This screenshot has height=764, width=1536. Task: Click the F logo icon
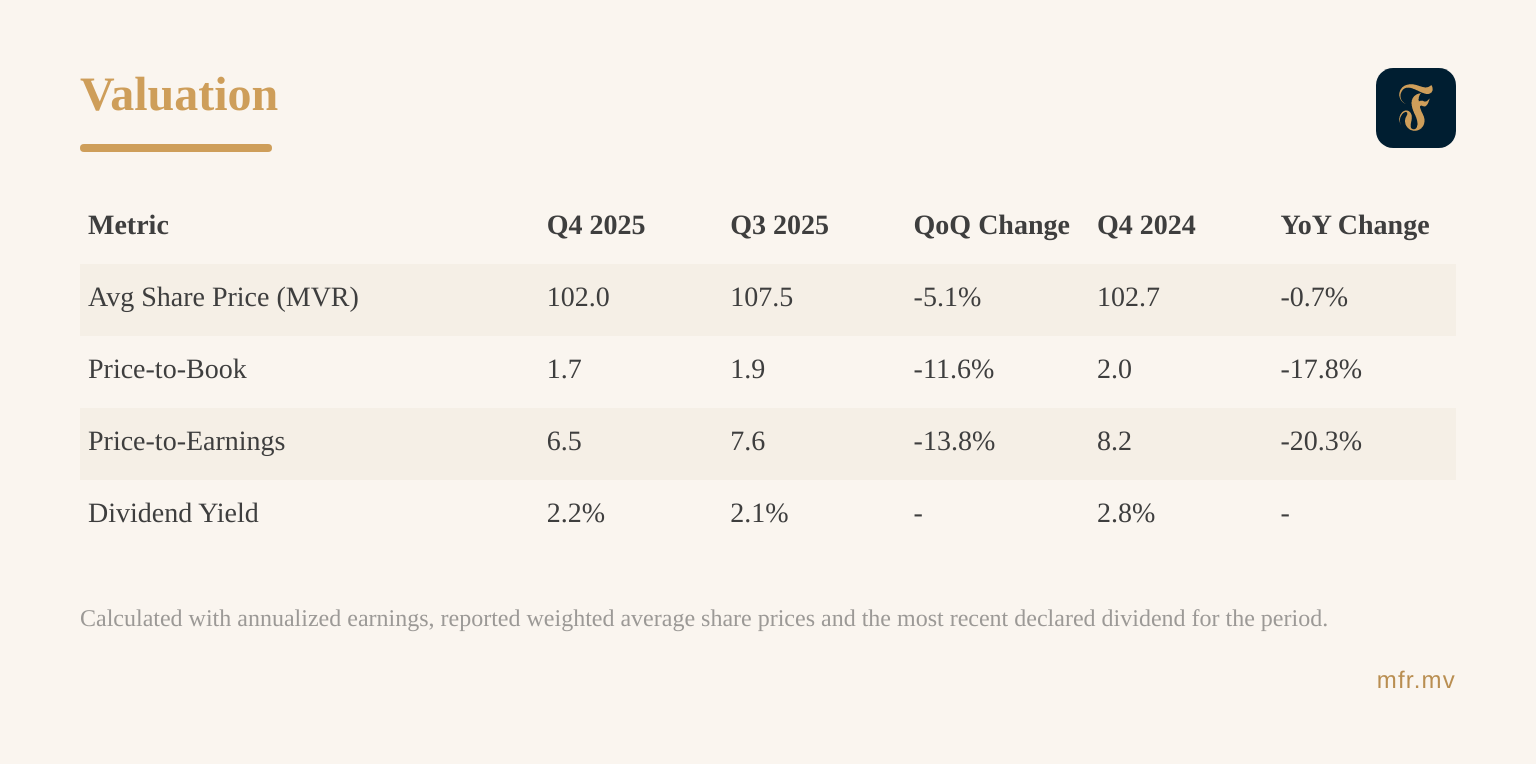1415,108
